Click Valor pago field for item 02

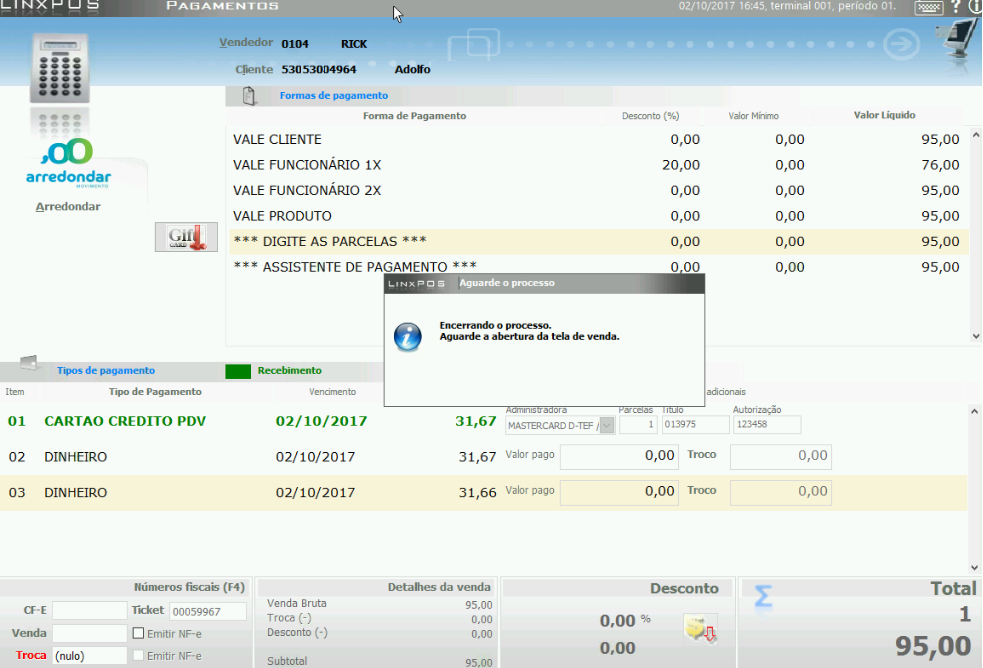(x=619, y=456)
